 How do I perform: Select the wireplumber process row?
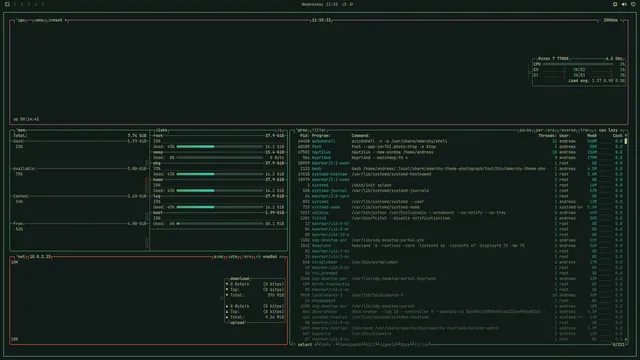pyautogui.click(x=460, y=262)
